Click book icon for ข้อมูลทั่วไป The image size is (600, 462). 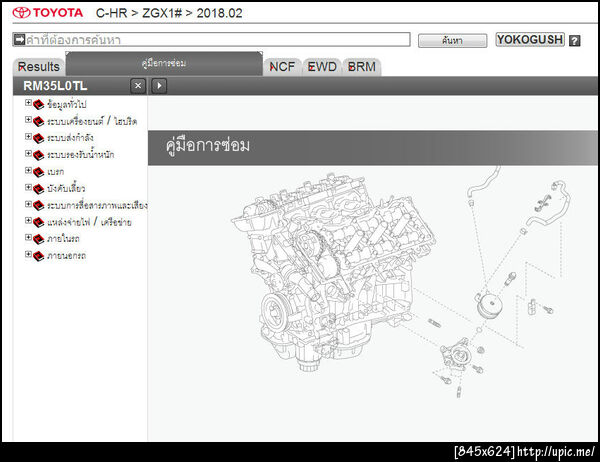pyautogui.click(x=39, y=104)
